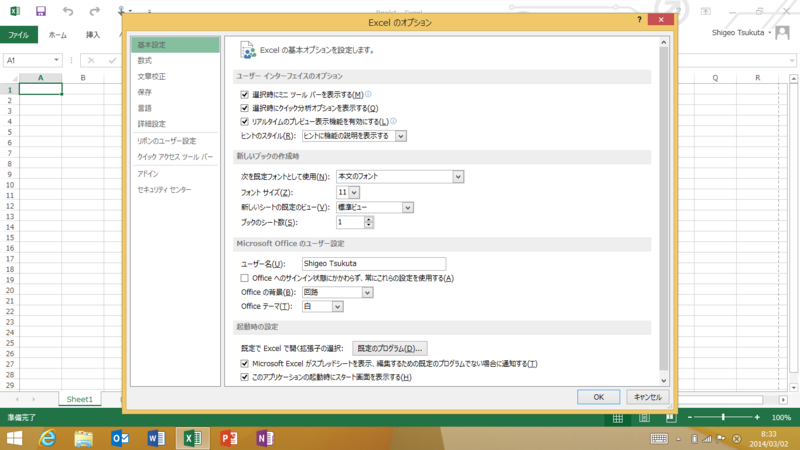Launch Word from the taskbar

click(156, 438)
